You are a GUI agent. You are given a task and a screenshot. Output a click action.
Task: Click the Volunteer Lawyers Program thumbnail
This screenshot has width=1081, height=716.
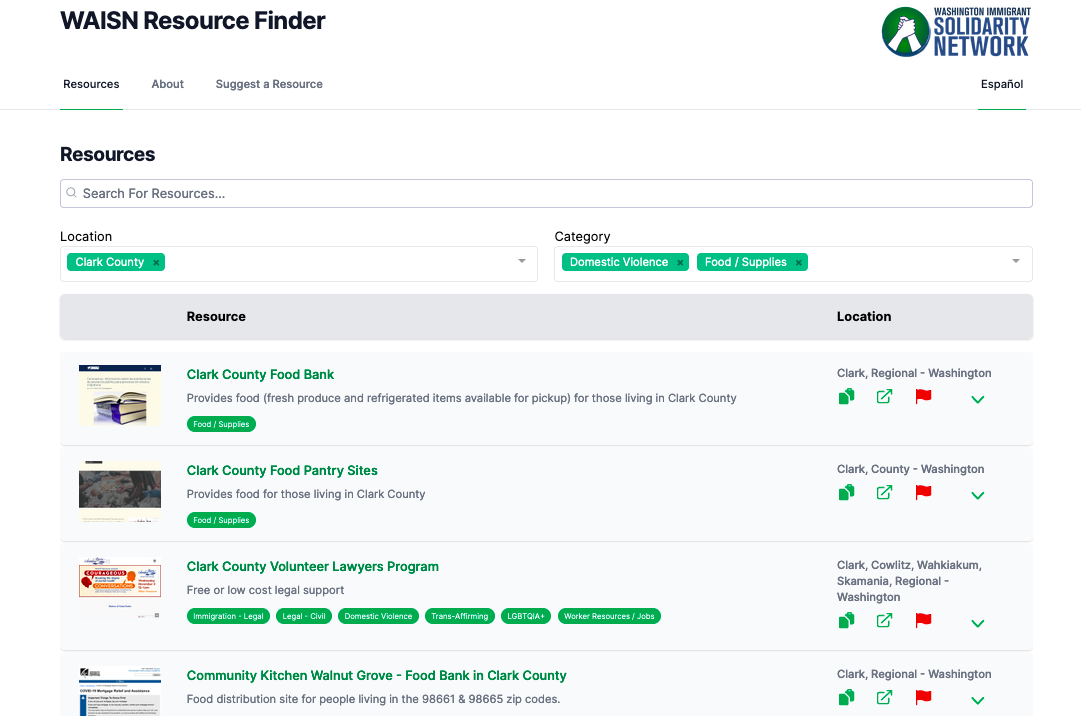pos(120,588)
